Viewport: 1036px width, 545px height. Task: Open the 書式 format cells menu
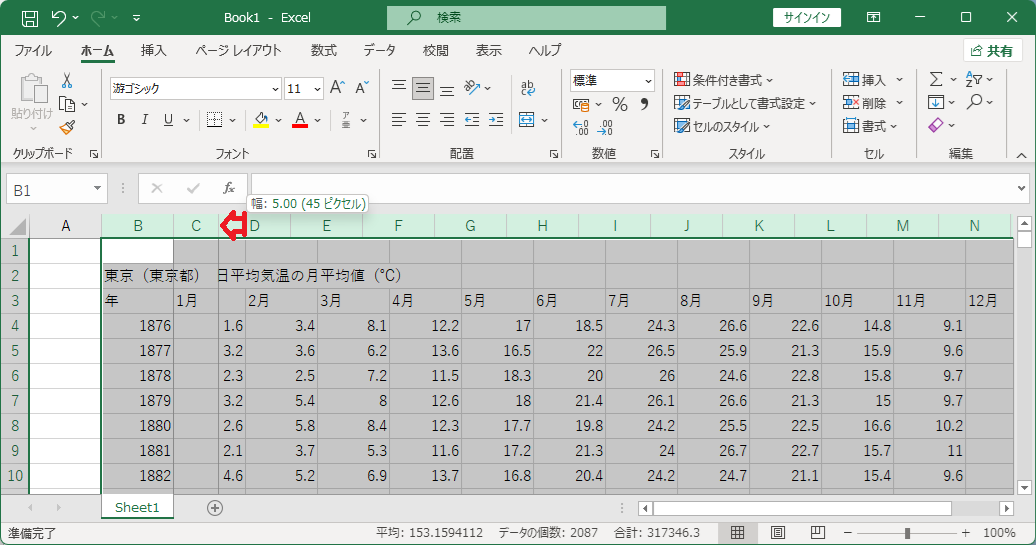870,126
